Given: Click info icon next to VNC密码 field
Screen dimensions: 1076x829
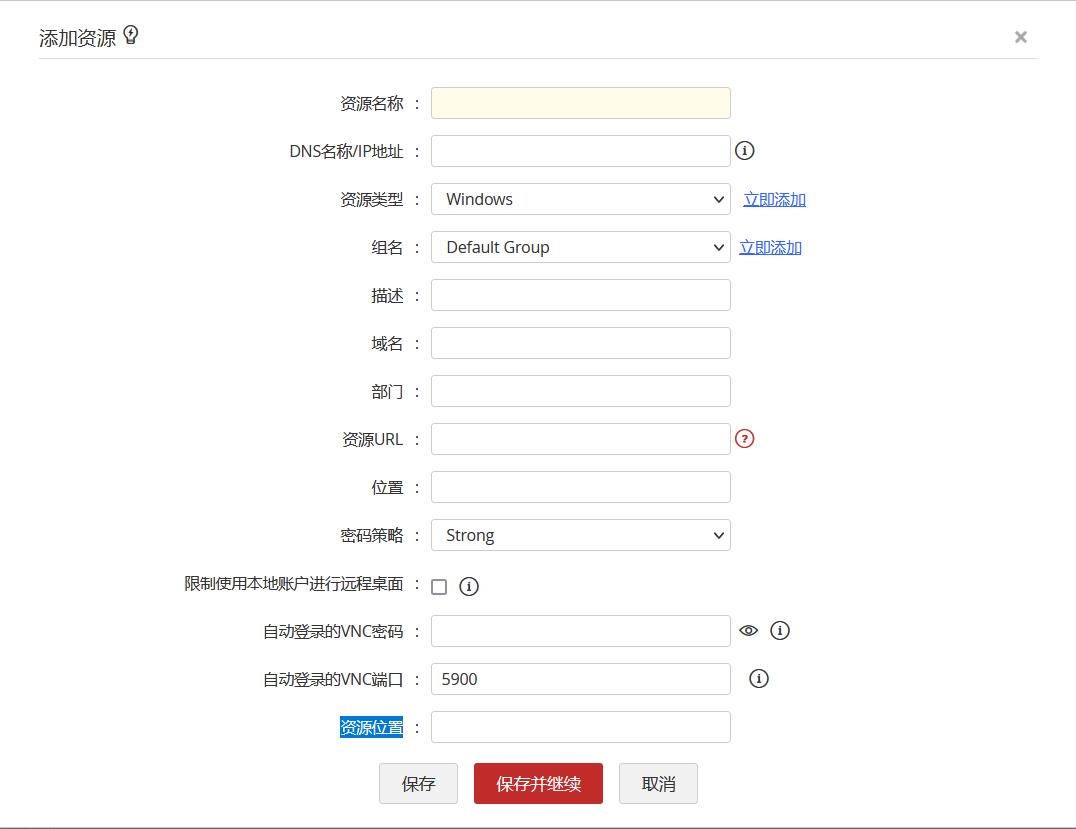Looking at the screenshot, I should point(780,631).
